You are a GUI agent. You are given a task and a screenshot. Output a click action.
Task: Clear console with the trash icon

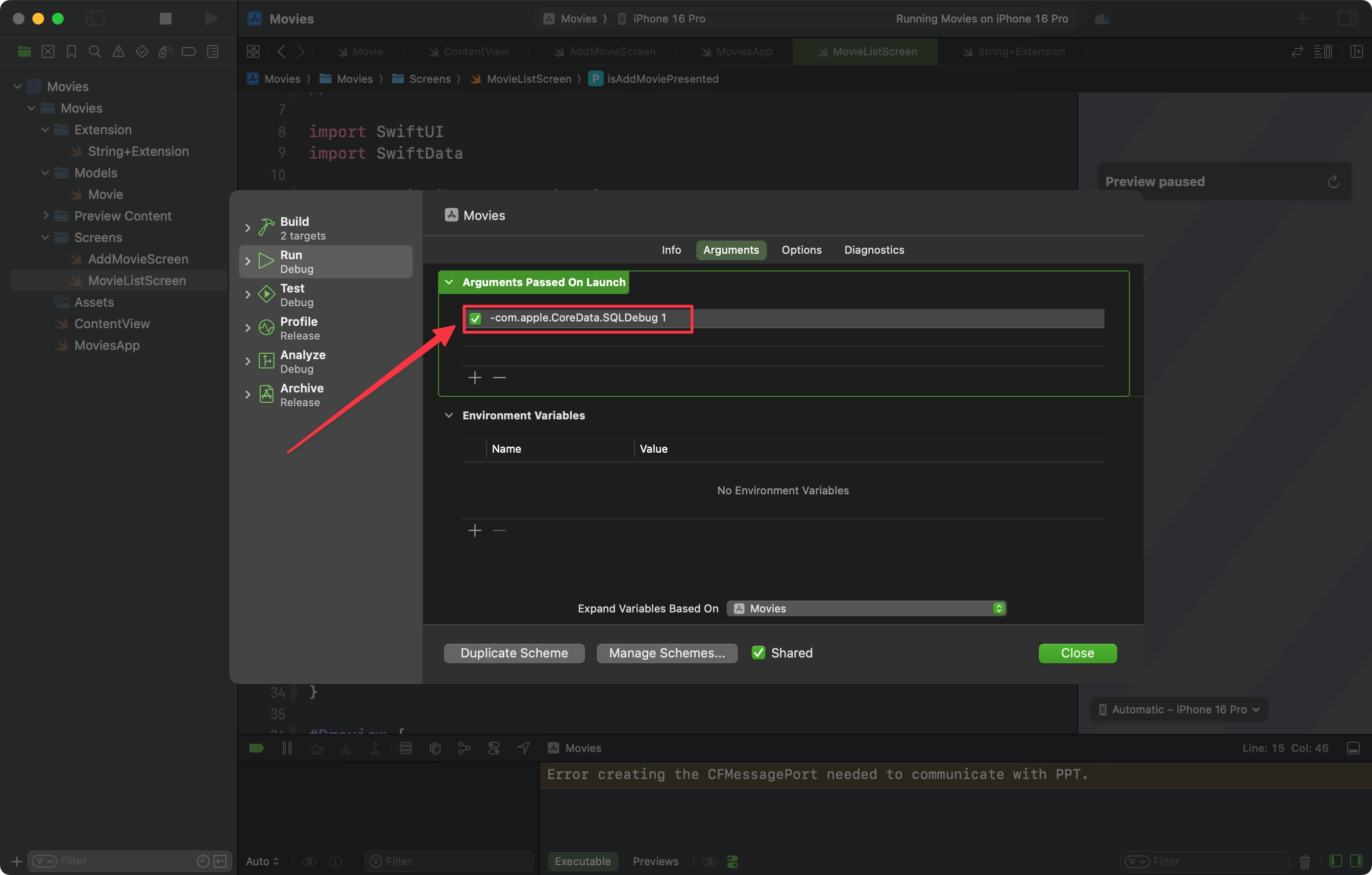tap(1305, 861)
